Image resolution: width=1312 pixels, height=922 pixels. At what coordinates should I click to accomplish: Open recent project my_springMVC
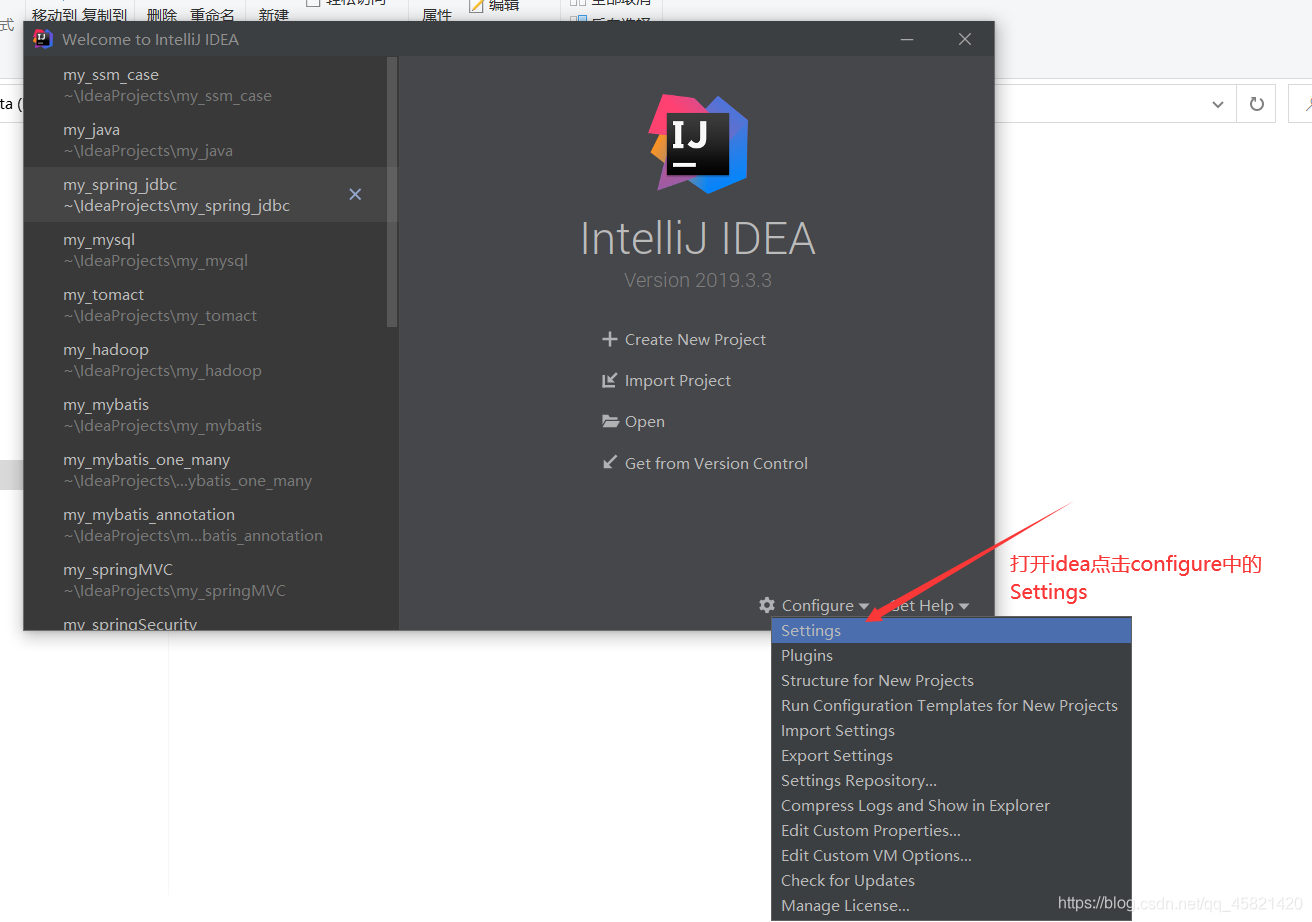pyautogui.click(x=205, y=580)
